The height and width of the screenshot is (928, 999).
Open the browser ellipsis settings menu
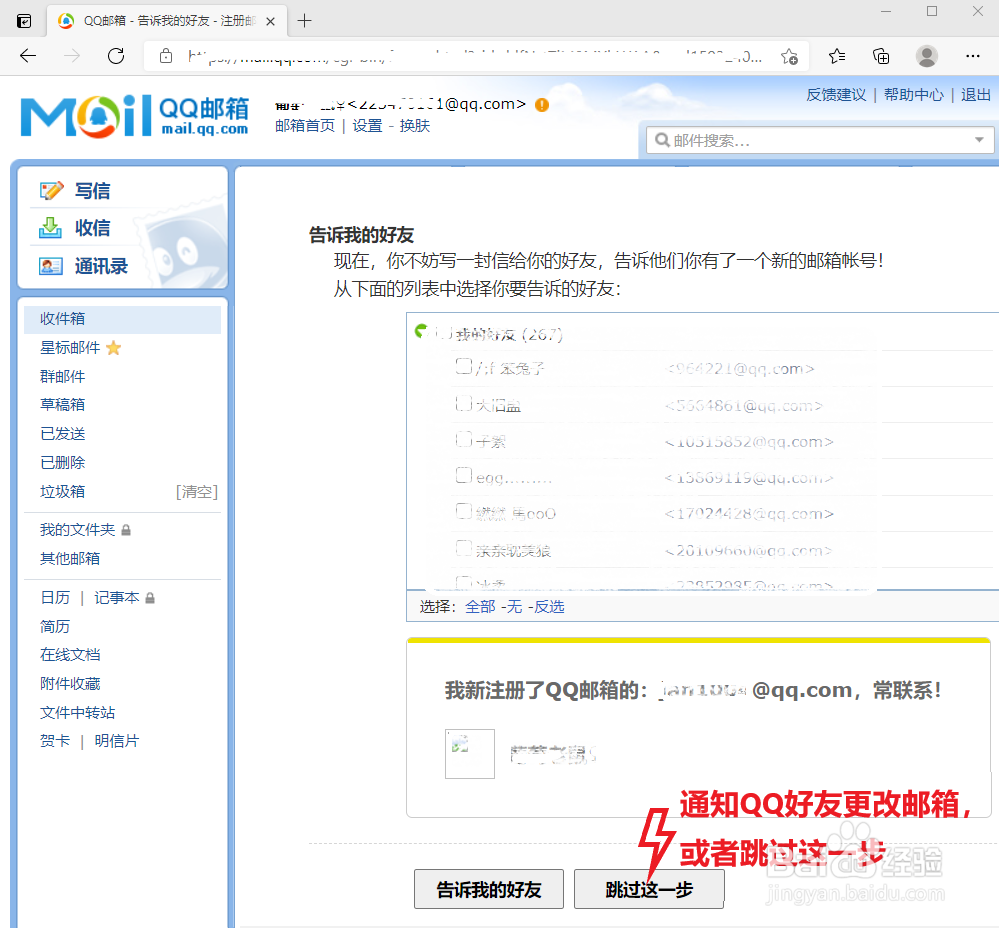coord(972,57)
